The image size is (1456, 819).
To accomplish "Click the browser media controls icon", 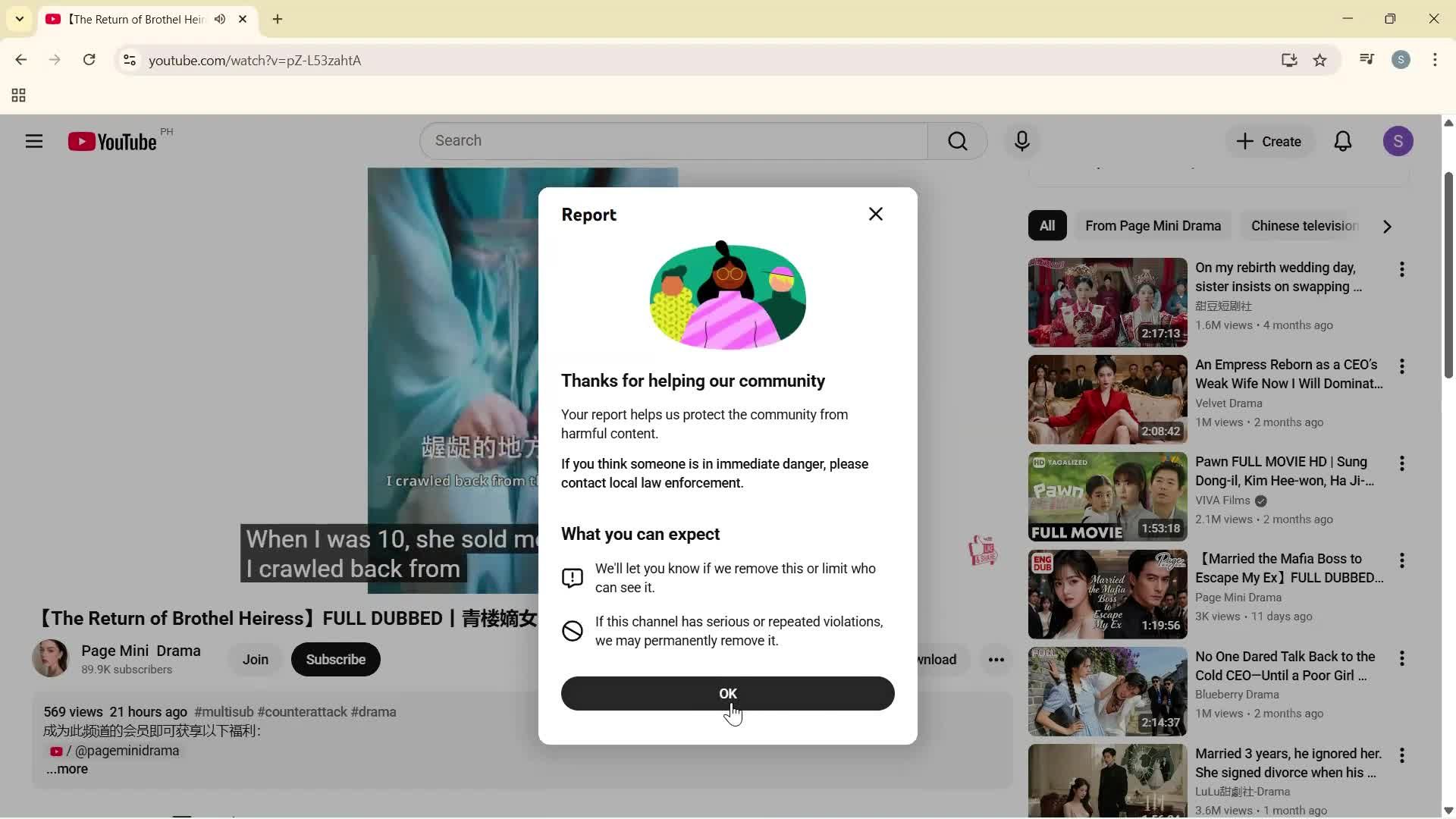I will (1366, 60).
